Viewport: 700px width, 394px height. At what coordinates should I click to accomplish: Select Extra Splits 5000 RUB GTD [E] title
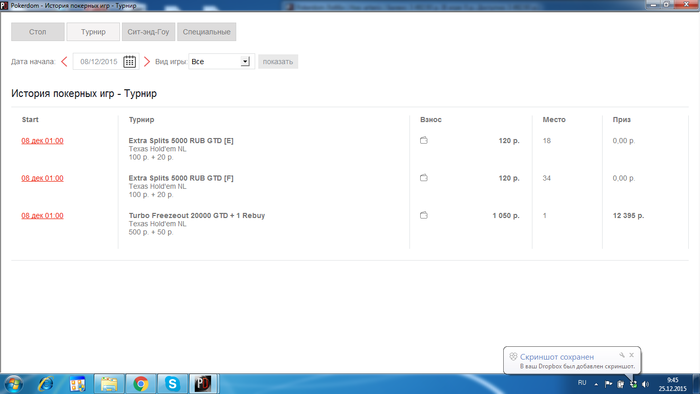point(181,141)
